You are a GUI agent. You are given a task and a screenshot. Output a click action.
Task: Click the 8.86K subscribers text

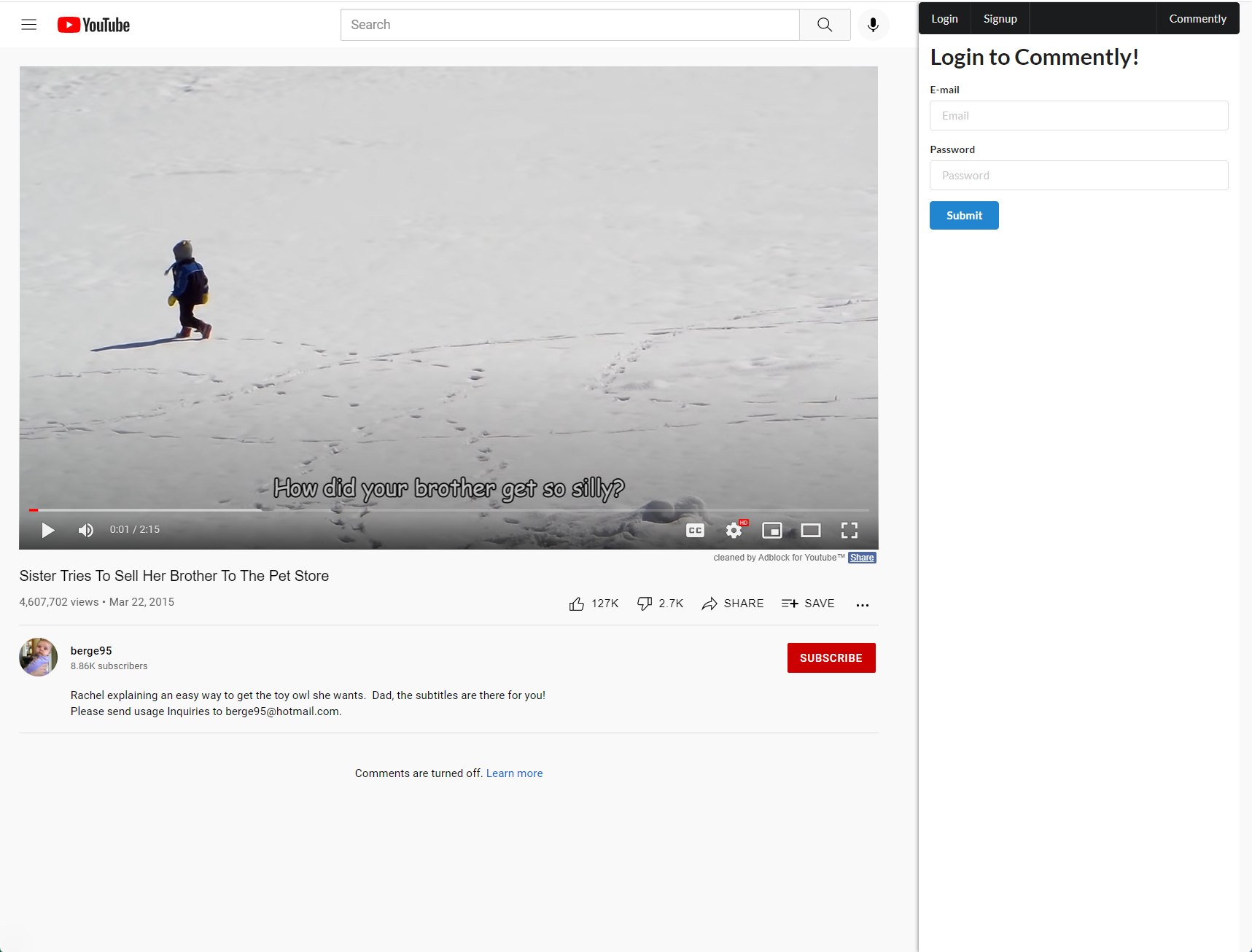[109, 666]
